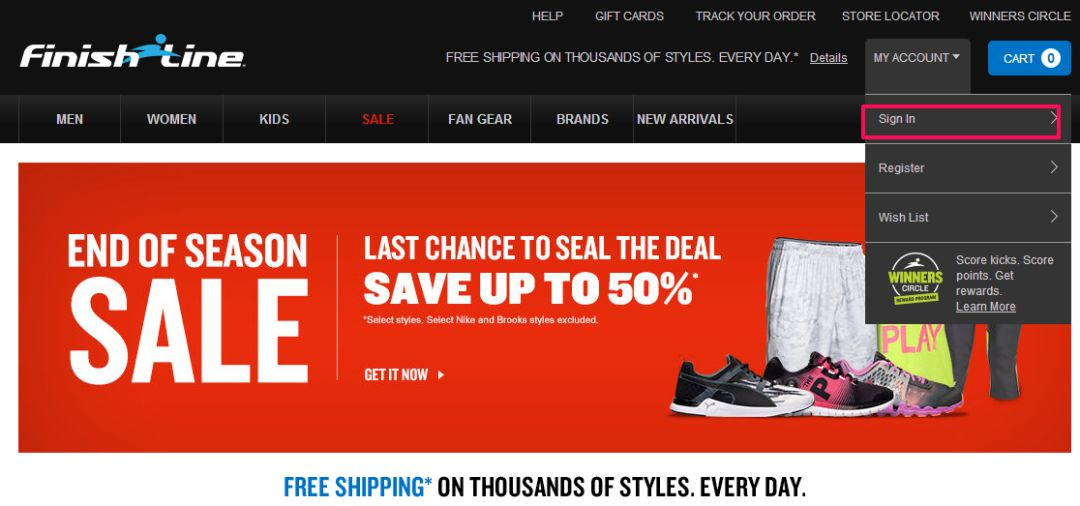Open the Men navigation menu
This screenshot has width=1080, height=506.
pyautogui.click(x=70, y=119)
